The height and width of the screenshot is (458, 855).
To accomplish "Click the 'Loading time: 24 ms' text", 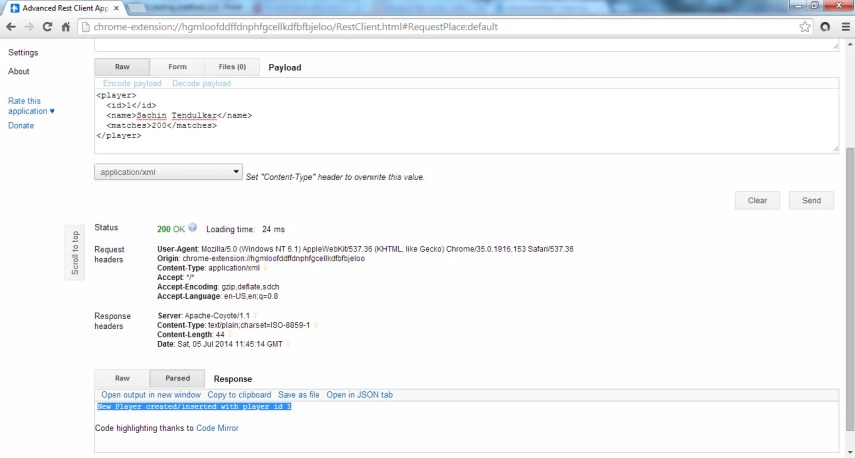I will [245, 230].
